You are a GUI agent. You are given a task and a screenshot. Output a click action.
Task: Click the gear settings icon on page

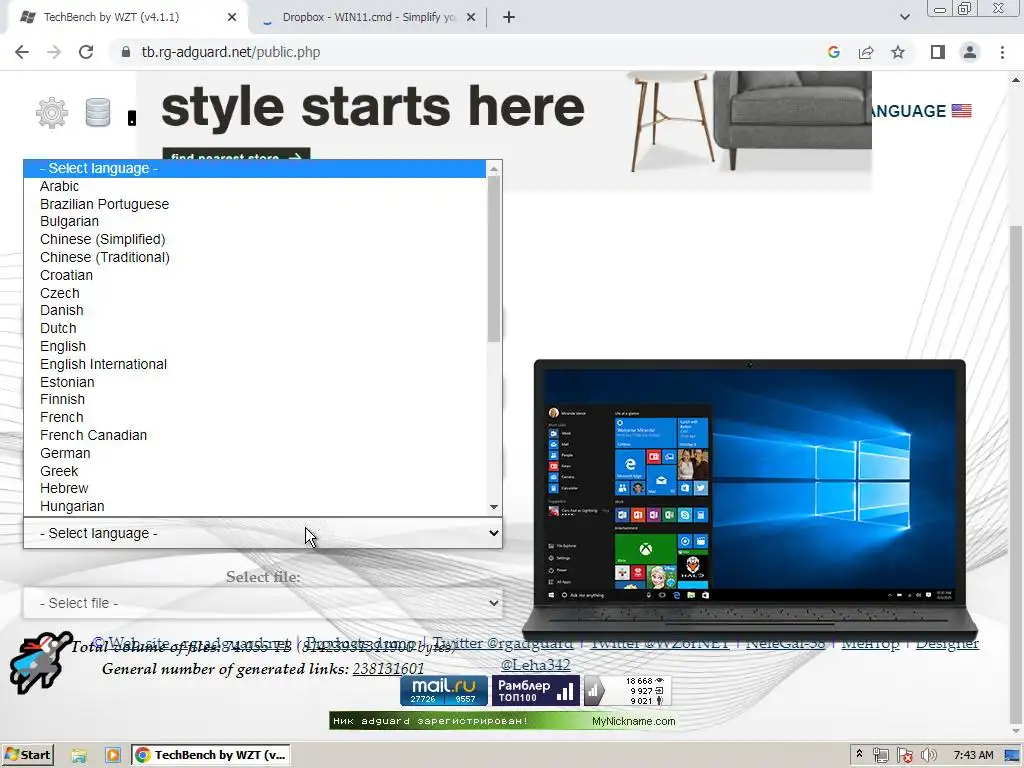click(52, 112)
